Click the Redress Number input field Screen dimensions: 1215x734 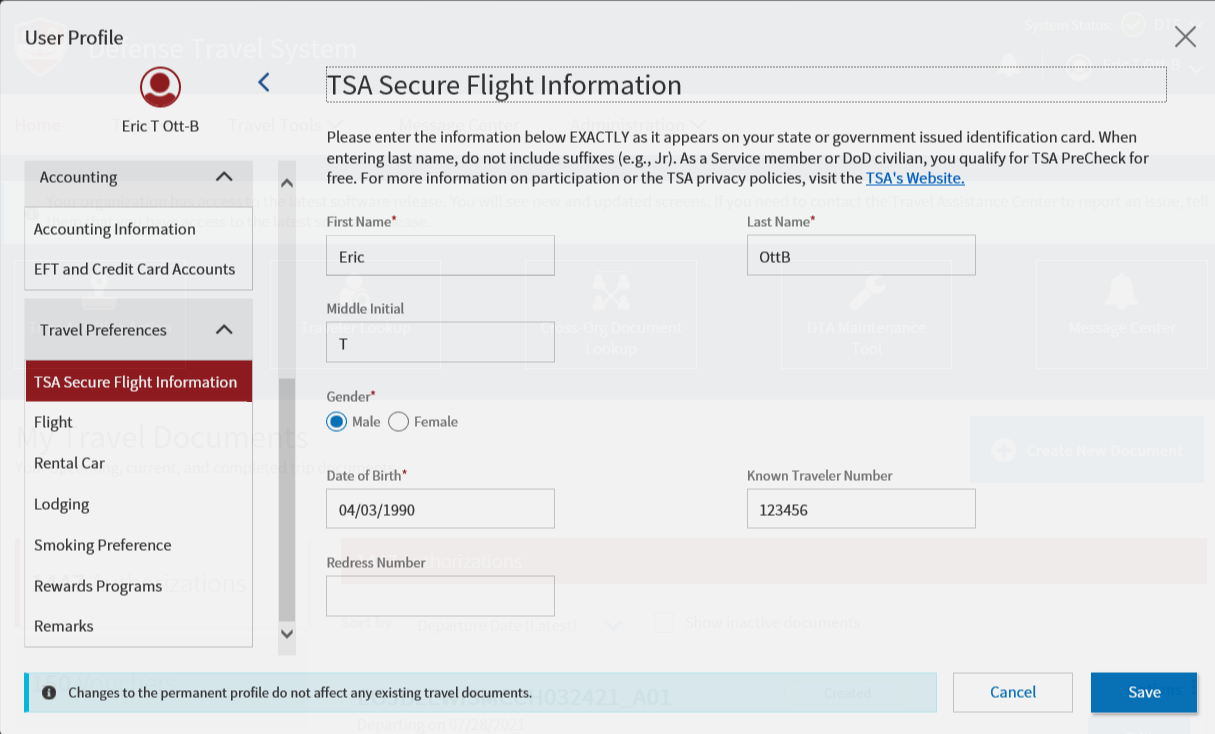[x=440, y=596]
